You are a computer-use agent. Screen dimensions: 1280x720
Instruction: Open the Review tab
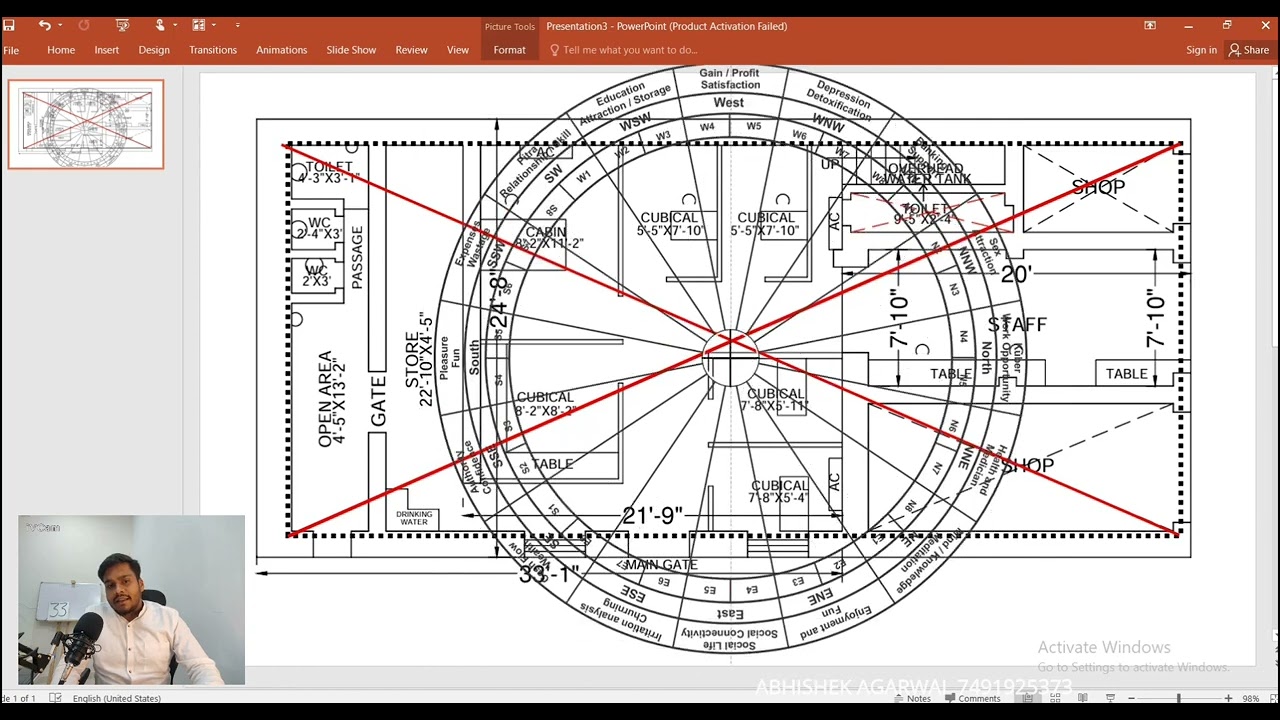(411, 50)
